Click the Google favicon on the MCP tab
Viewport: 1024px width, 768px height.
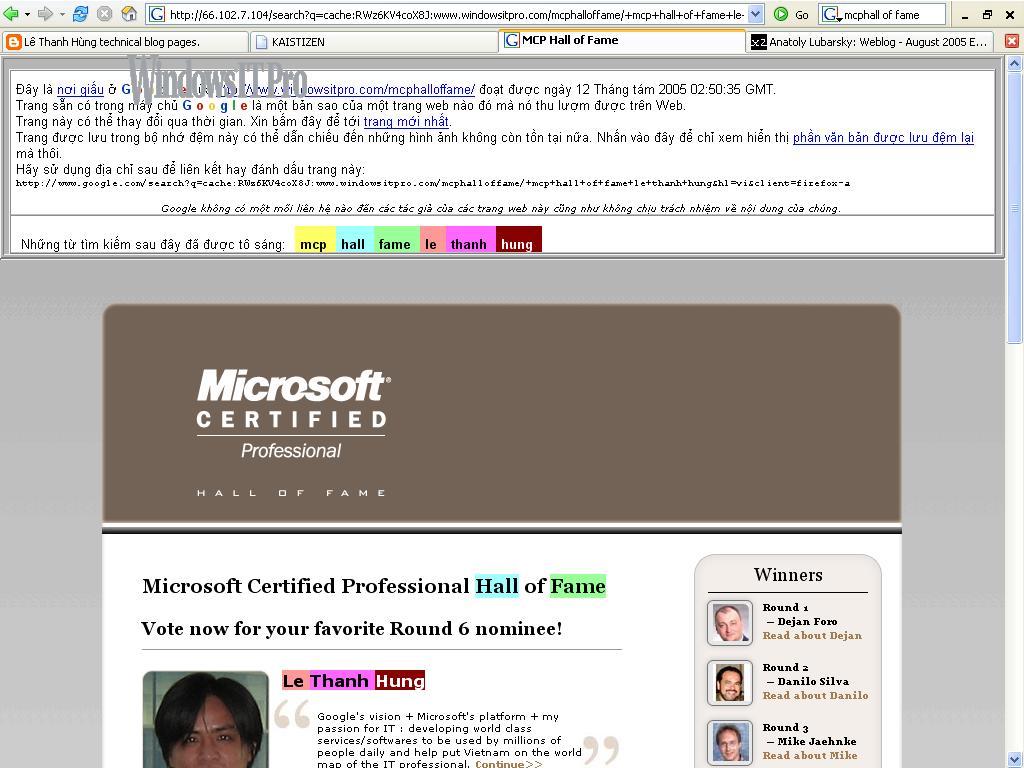[x=512, y=40]
